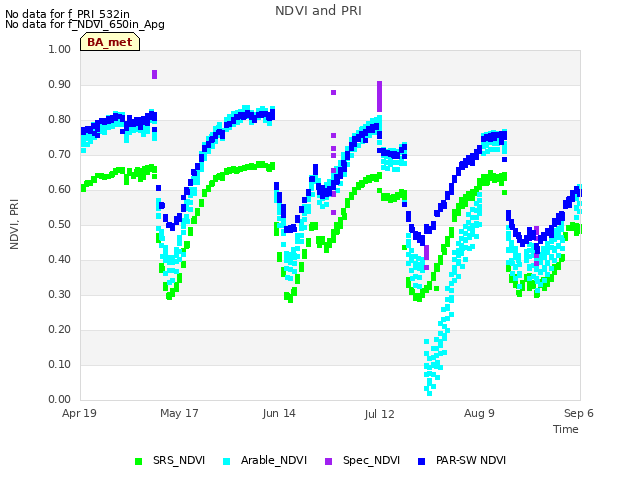Image resolution: width=640 pixels, height=480 pixels.
Task: Click the 0.00 y-axis tick label
Action: click(60, 399)
